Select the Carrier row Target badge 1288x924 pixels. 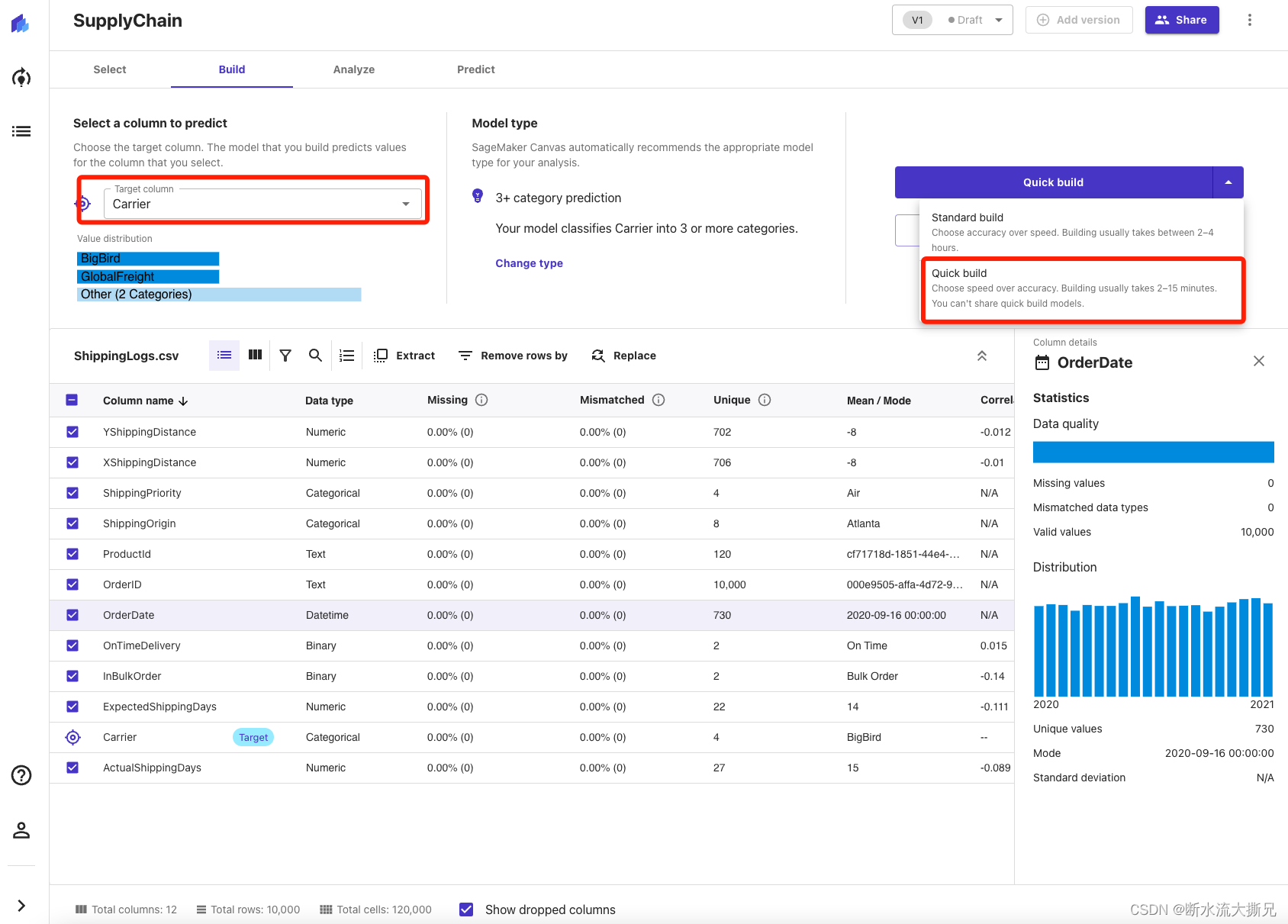point(253,737)
